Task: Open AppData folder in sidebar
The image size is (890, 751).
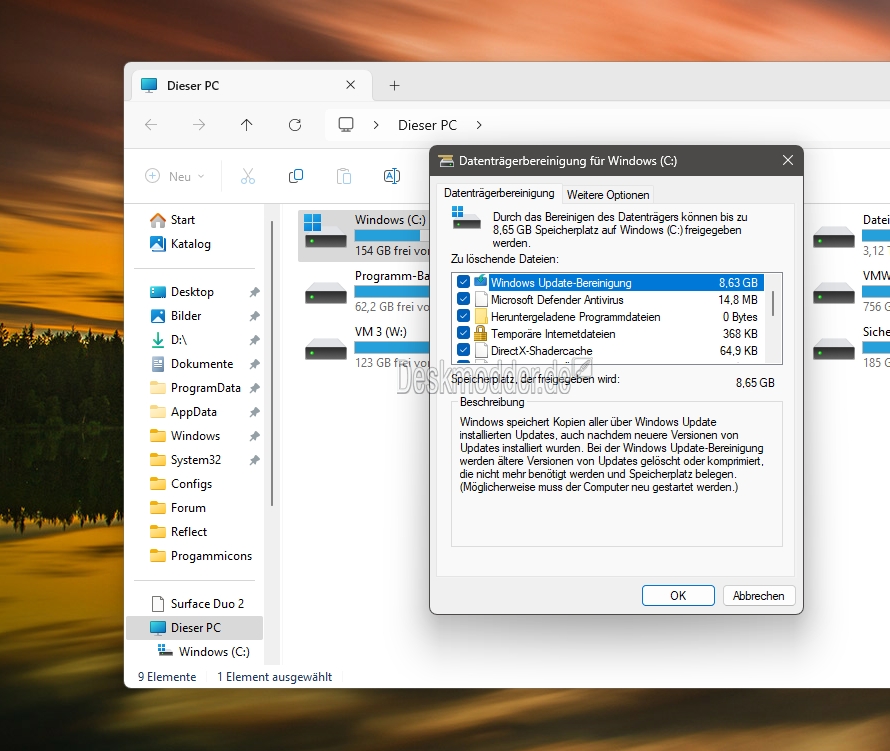Action: click(x=194, y=412)
